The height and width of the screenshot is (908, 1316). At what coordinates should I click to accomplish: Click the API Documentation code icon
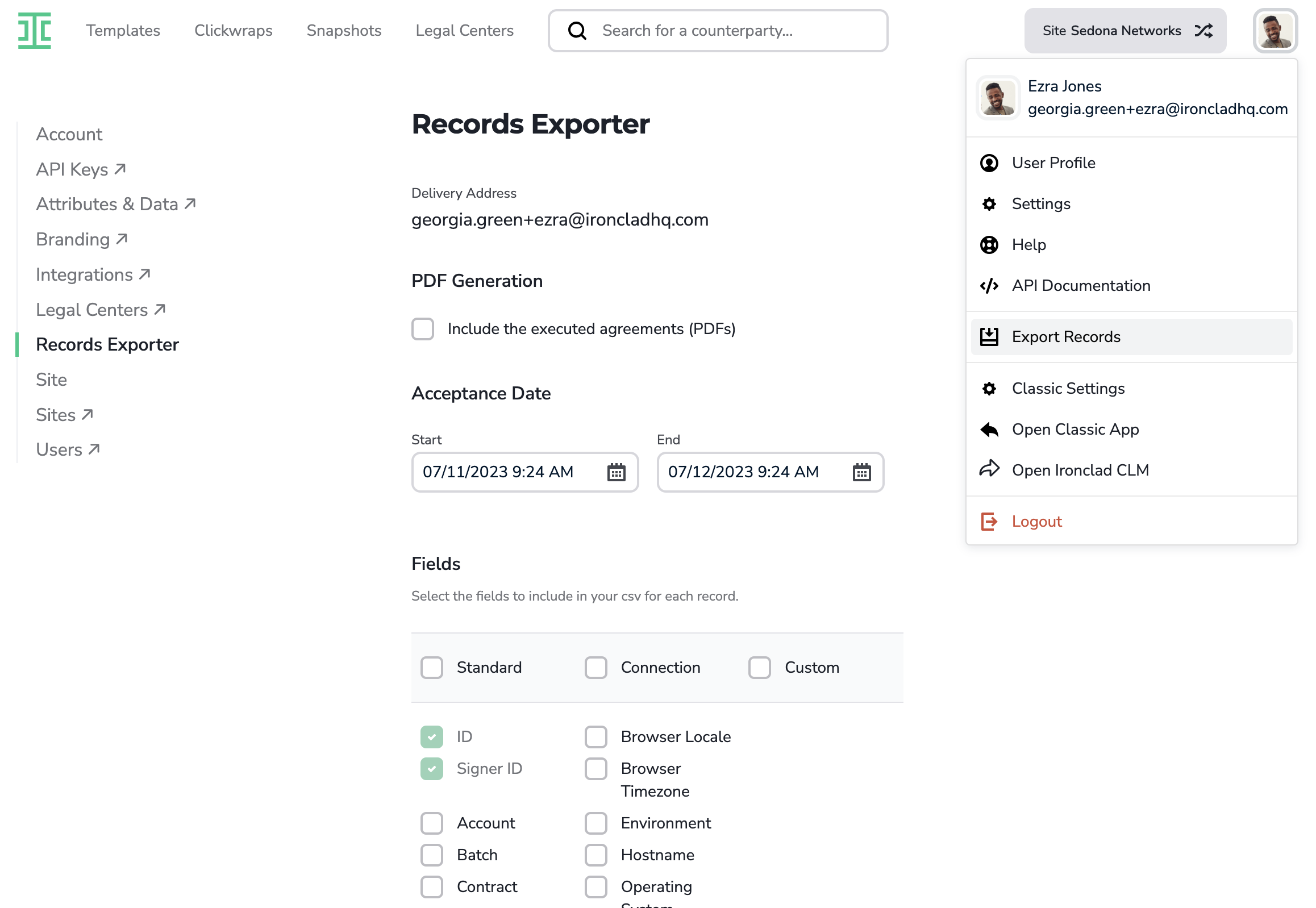pos(989,286)
